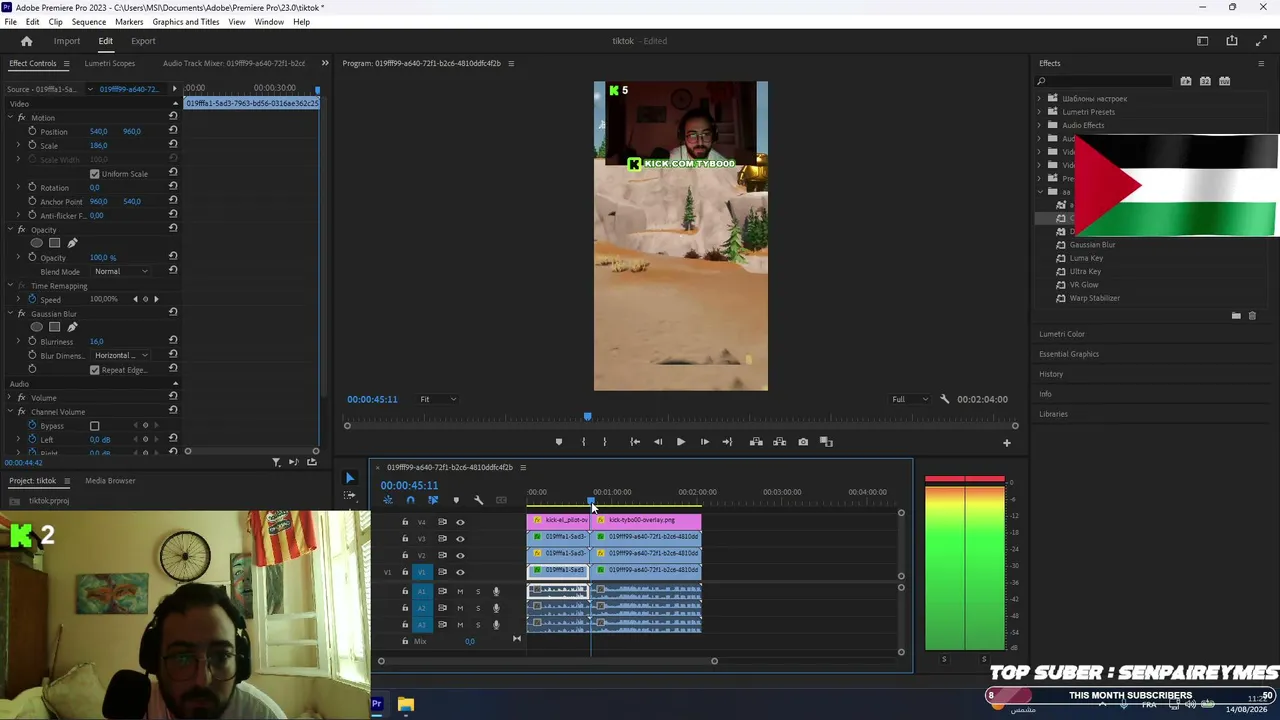Open the Program monitor Fit zoom dropdown
Viewport: 1280px width, 720px height.
point(438,399)
